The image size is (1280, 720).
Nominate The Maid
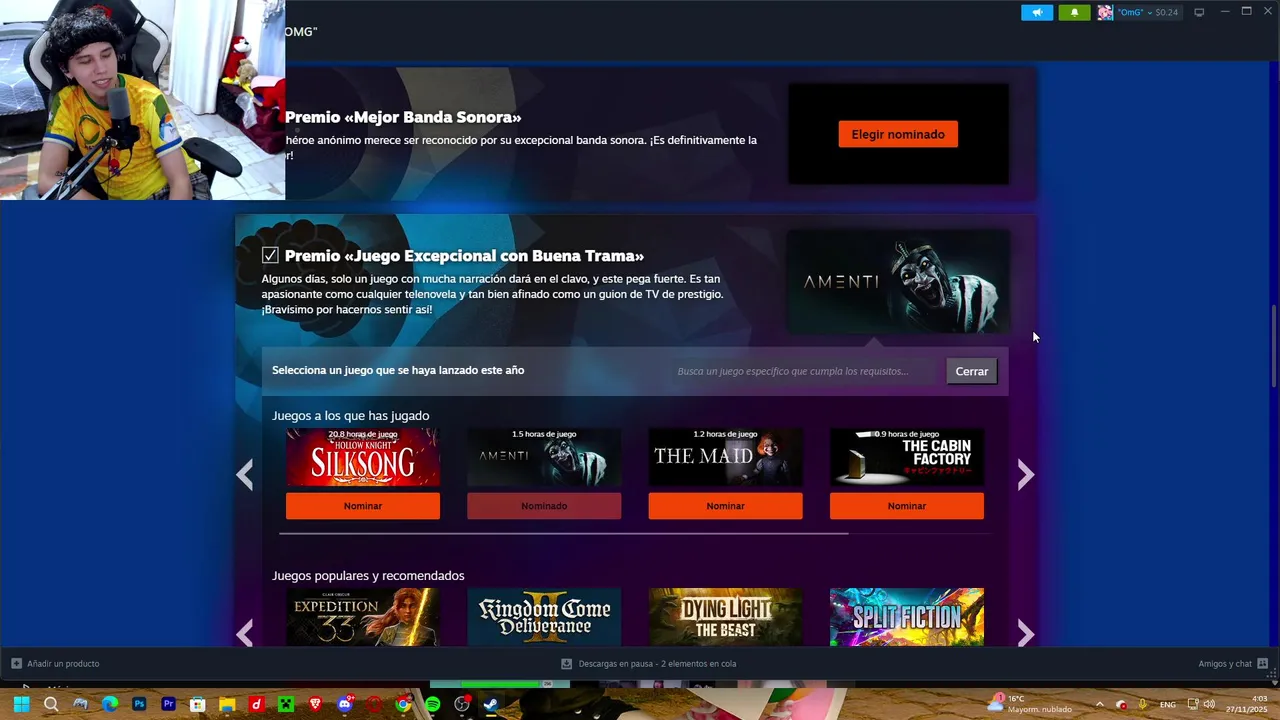click(x=725, y=506)
